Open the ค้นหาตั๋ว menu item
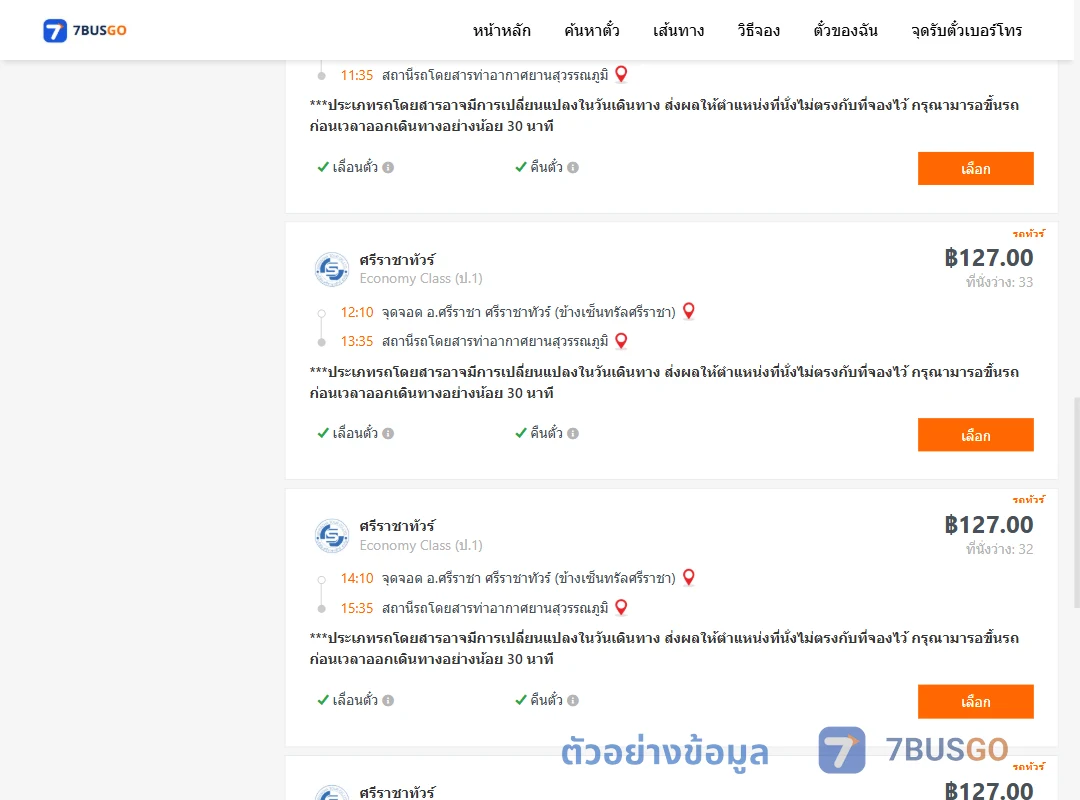1080x800 pixels. tap(592, 30)
